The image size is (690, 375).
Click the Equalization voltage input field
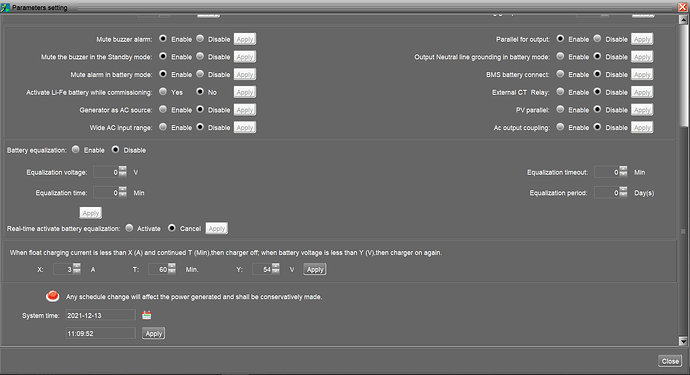coord(106,172)
